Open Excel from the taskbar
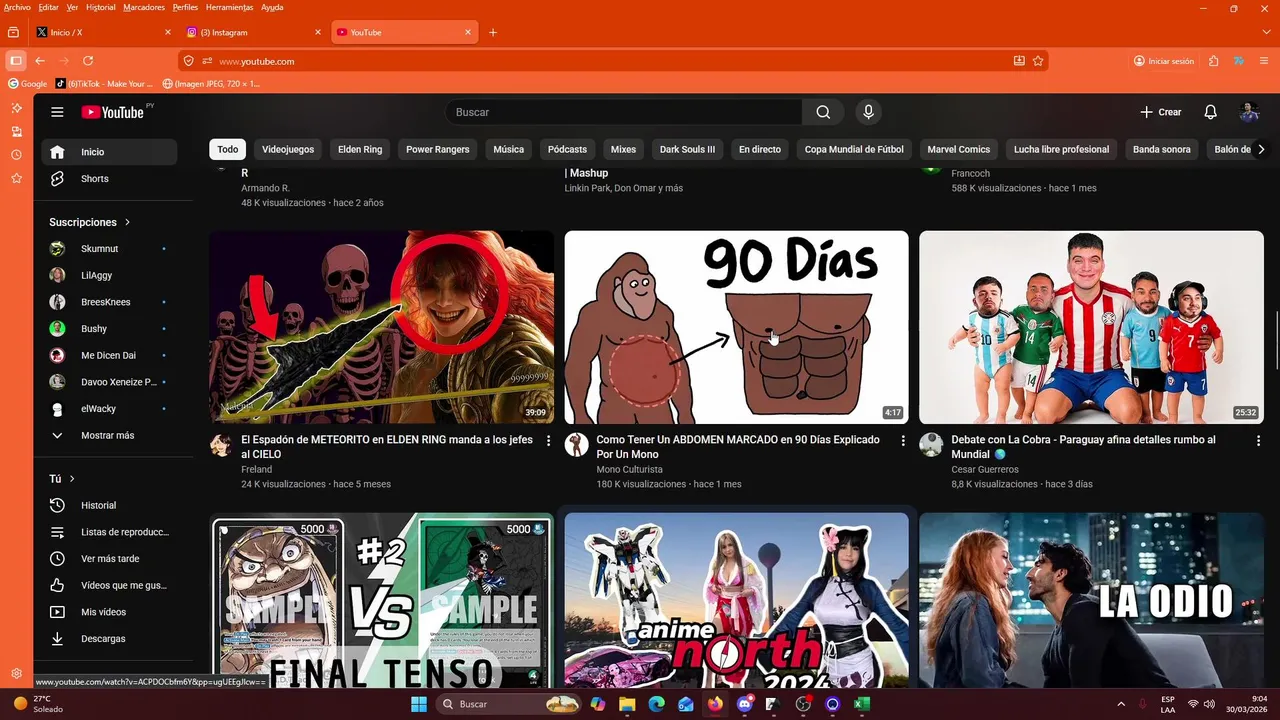Image resolution: width=1280 pixels, height=720 pixels. pyautogui.click(x=862, y=704)
